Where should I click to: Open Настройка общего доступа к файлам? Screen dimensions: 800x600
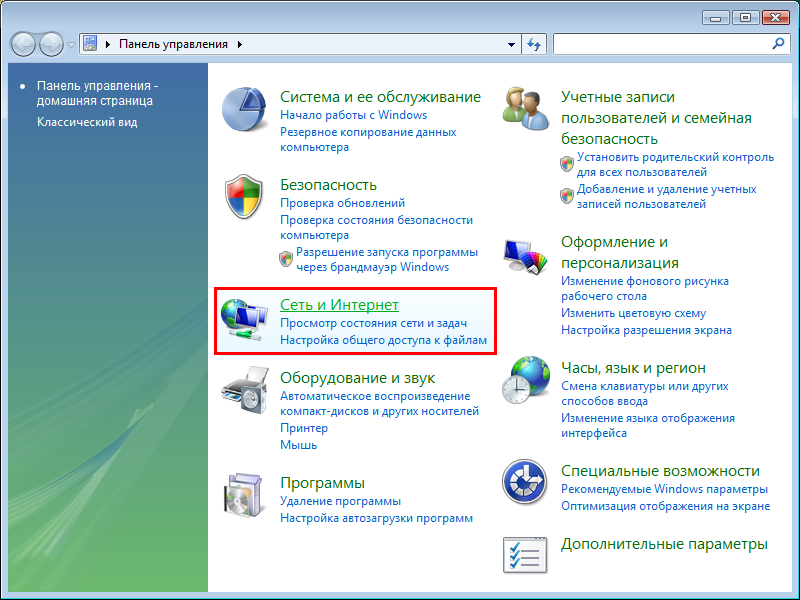click(x=384, y=340)
